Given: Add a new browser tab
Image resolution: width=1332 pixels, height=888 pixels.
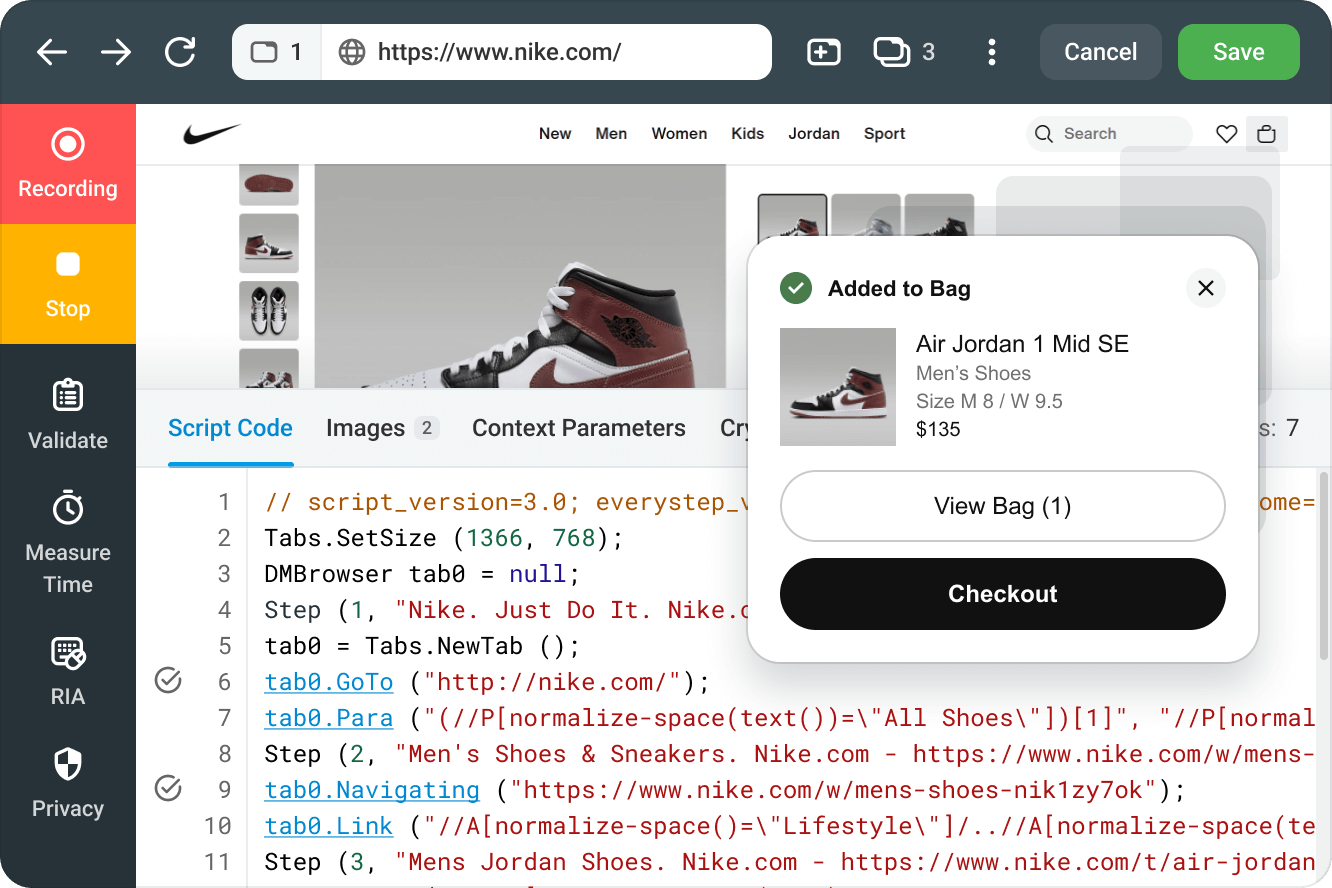Looking at the screenshot, I should click(x=823, y=52).
